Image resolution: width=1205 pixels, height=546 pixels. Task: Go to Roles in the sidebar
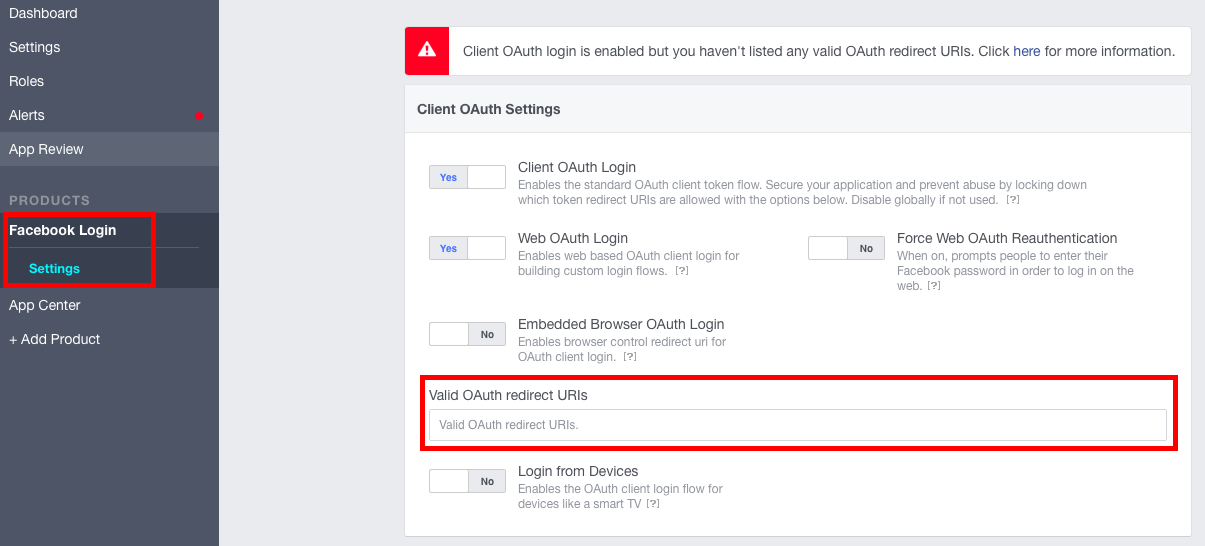pos(27,81)
